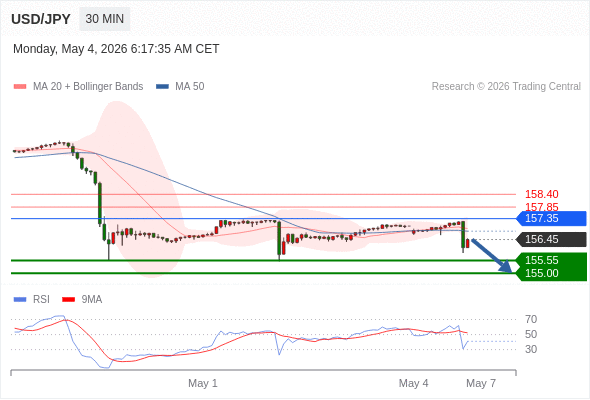Click the May 1 date axis label

(203, 383)
